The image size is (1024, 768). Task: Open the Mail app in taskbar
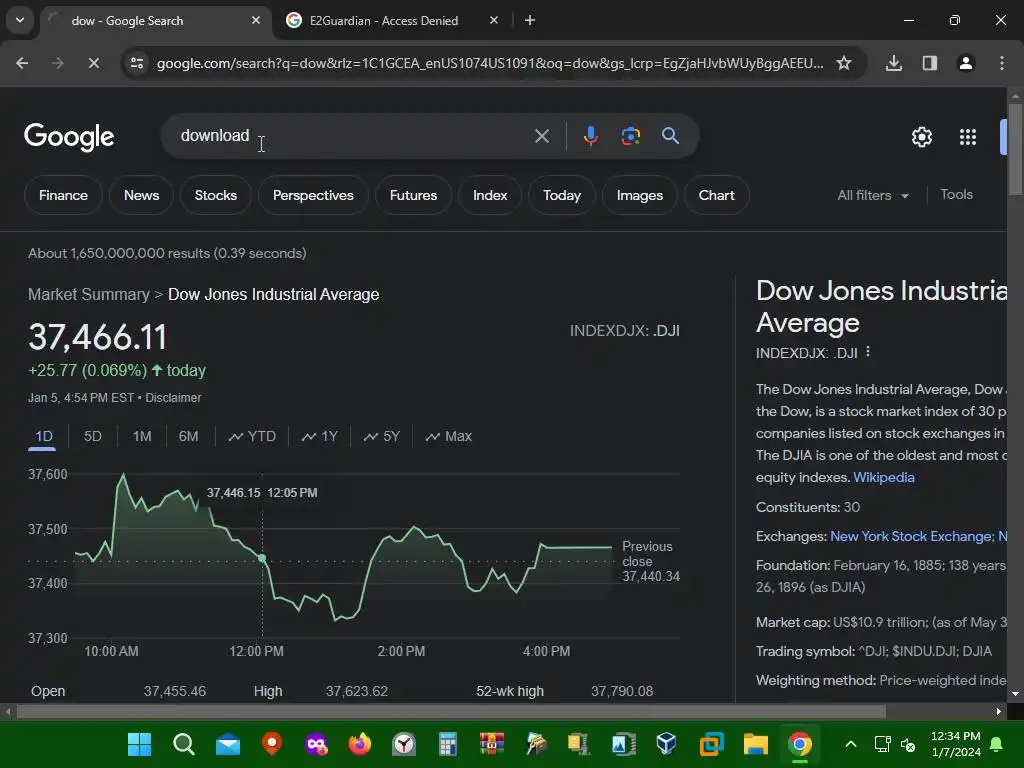coord(228,744)
